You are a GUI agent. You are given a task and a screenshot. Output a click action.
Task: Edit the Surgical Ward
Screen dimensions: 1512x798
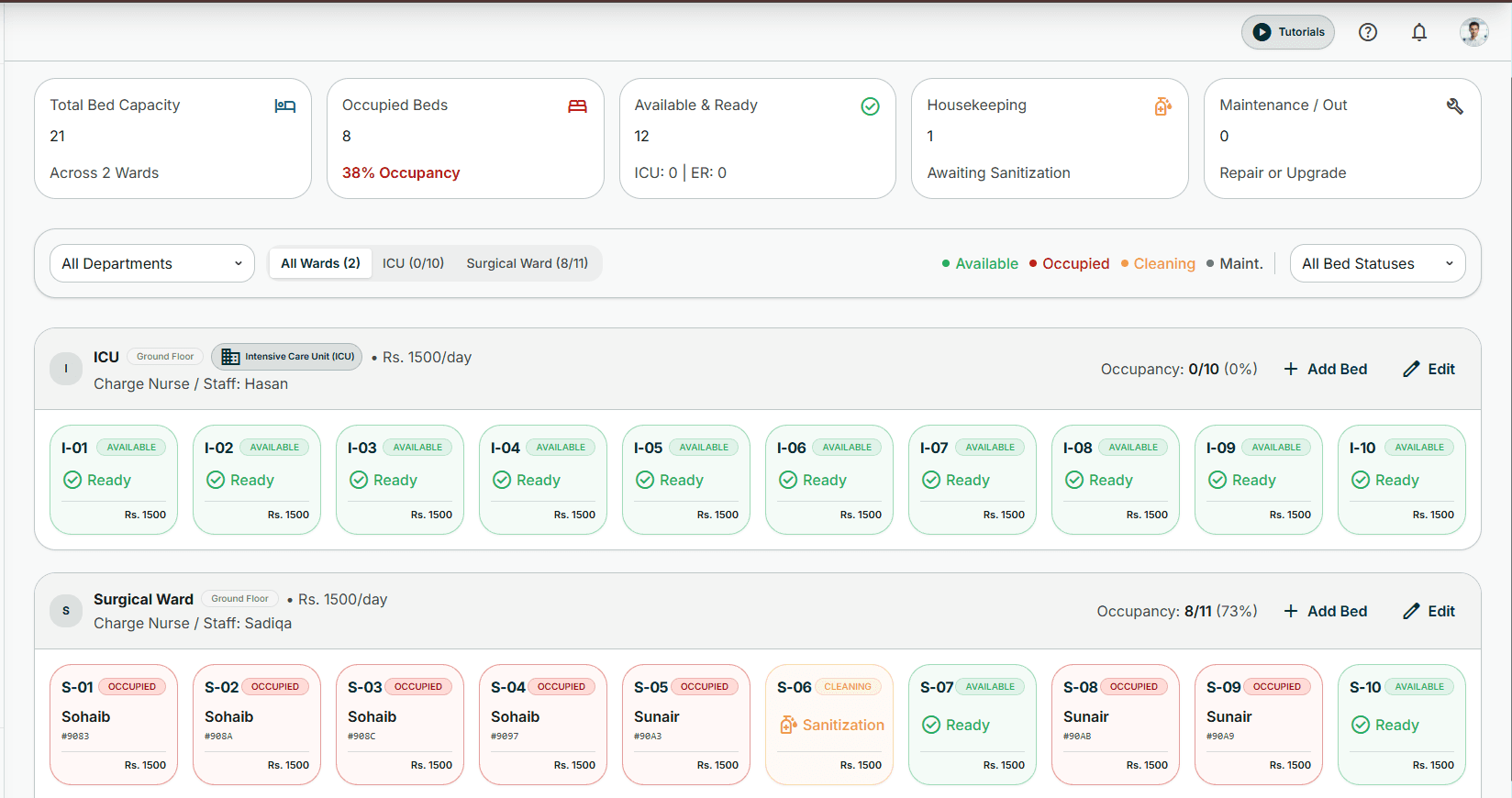pos(1429,611)
